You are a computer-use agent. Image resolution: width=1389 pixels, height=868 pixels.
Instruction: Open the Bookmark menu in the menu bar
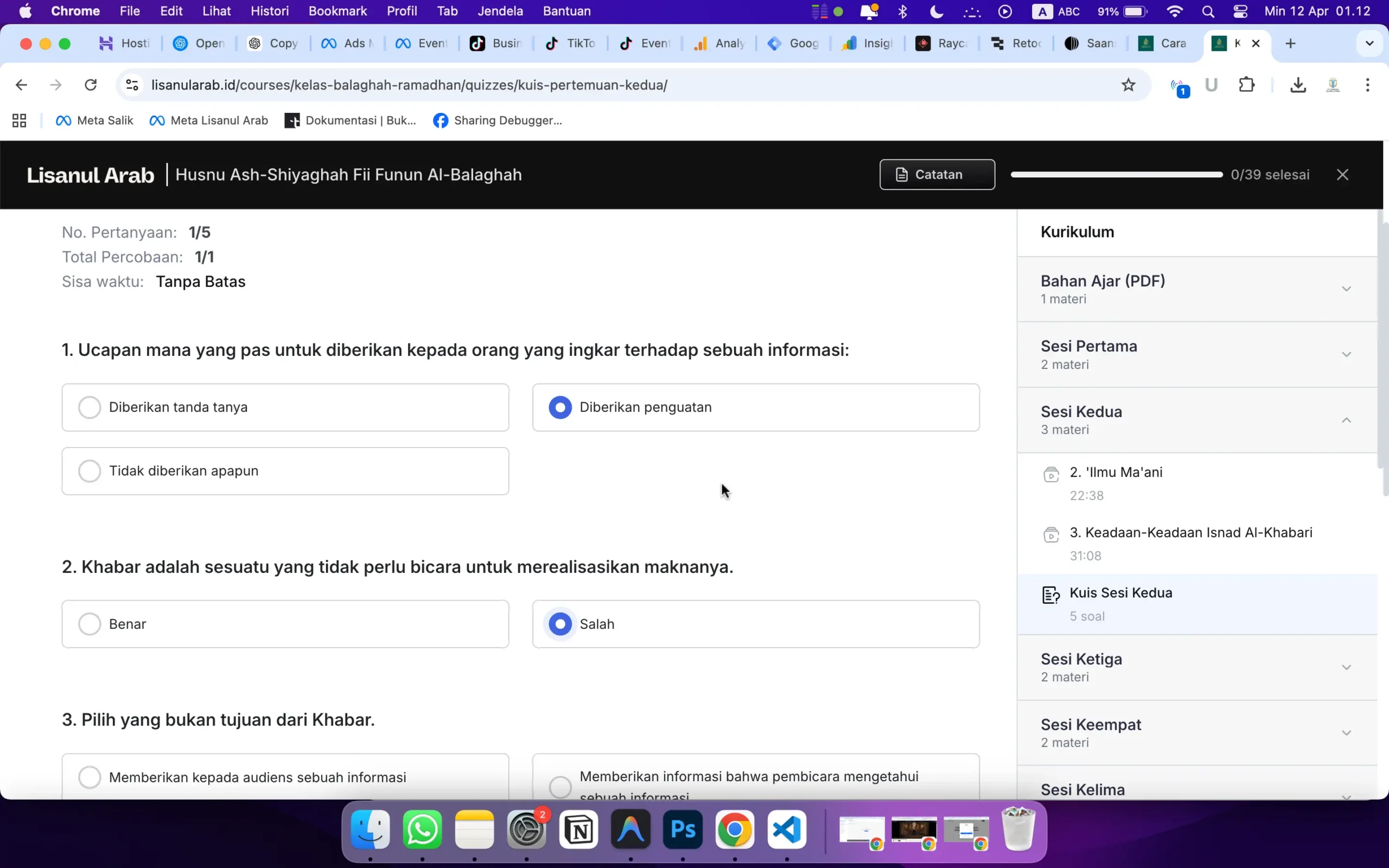tap(337, 11)
